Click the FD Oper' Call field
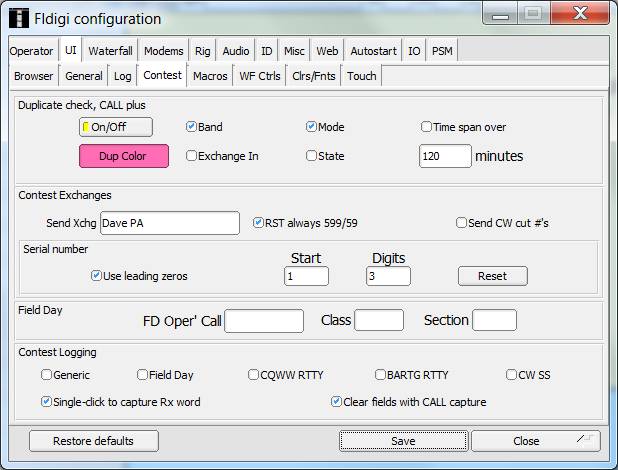Image resolution: width=618 pixels, height=470 pixels. pos(264,321)
